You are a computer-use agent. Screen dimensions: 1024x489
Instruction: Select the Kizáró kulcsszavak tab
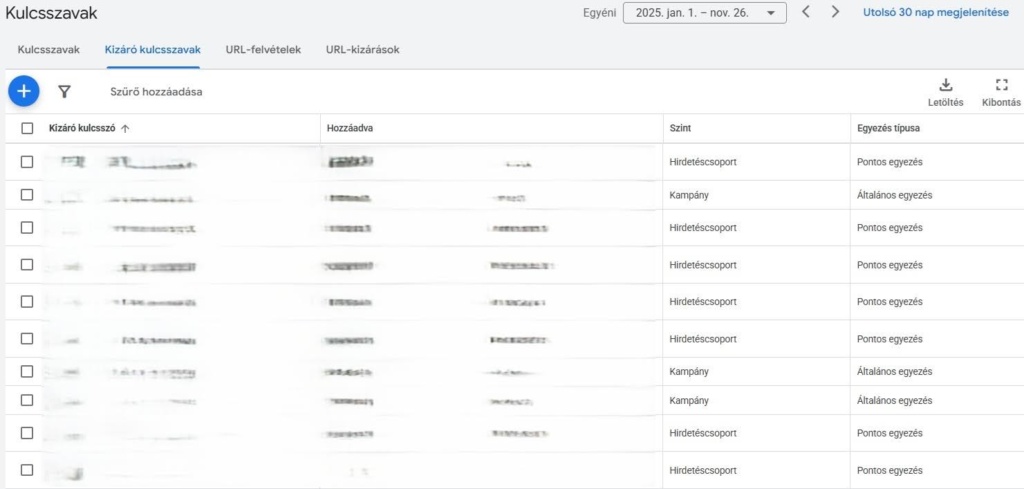point(152,50)
